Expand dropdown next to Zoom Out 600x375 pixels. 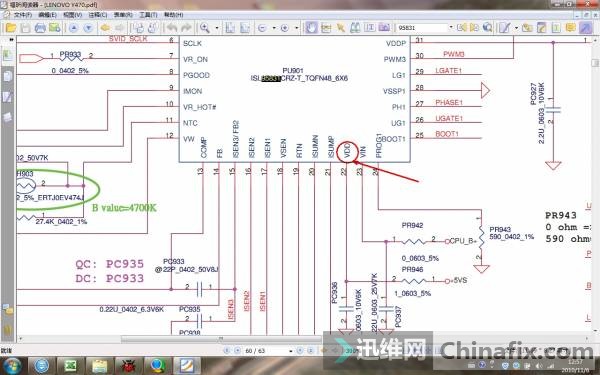coord(274,28)
